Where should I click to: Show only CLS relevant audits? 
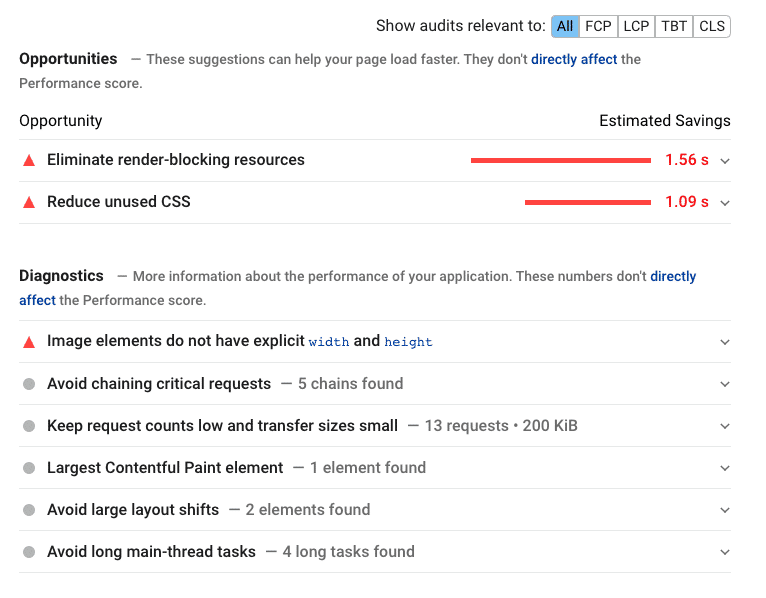(712, 26)
